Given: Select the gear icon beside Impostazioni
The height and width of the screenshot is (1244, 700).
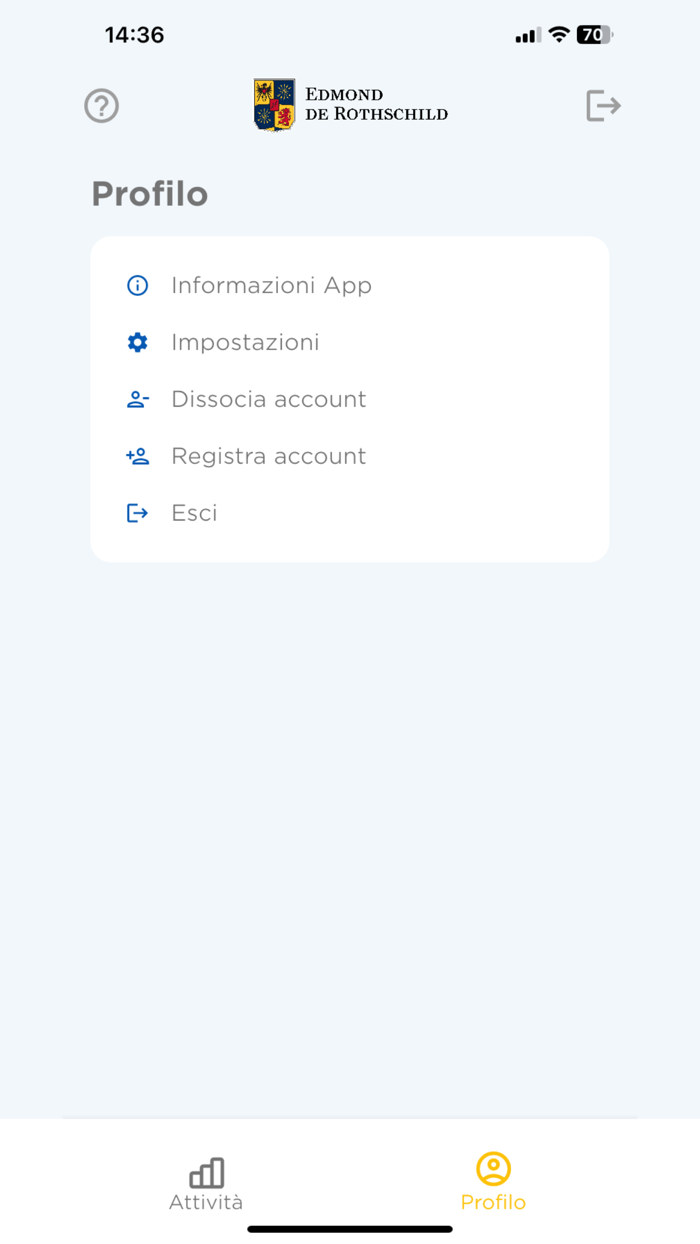Looking at the screenshot, I should point(137,341).
